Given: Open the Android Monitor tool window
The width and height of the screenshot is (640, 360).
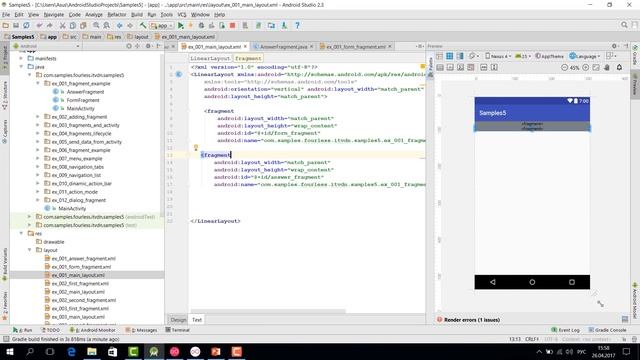Looking at the screenshot, I should click(93, 330).
